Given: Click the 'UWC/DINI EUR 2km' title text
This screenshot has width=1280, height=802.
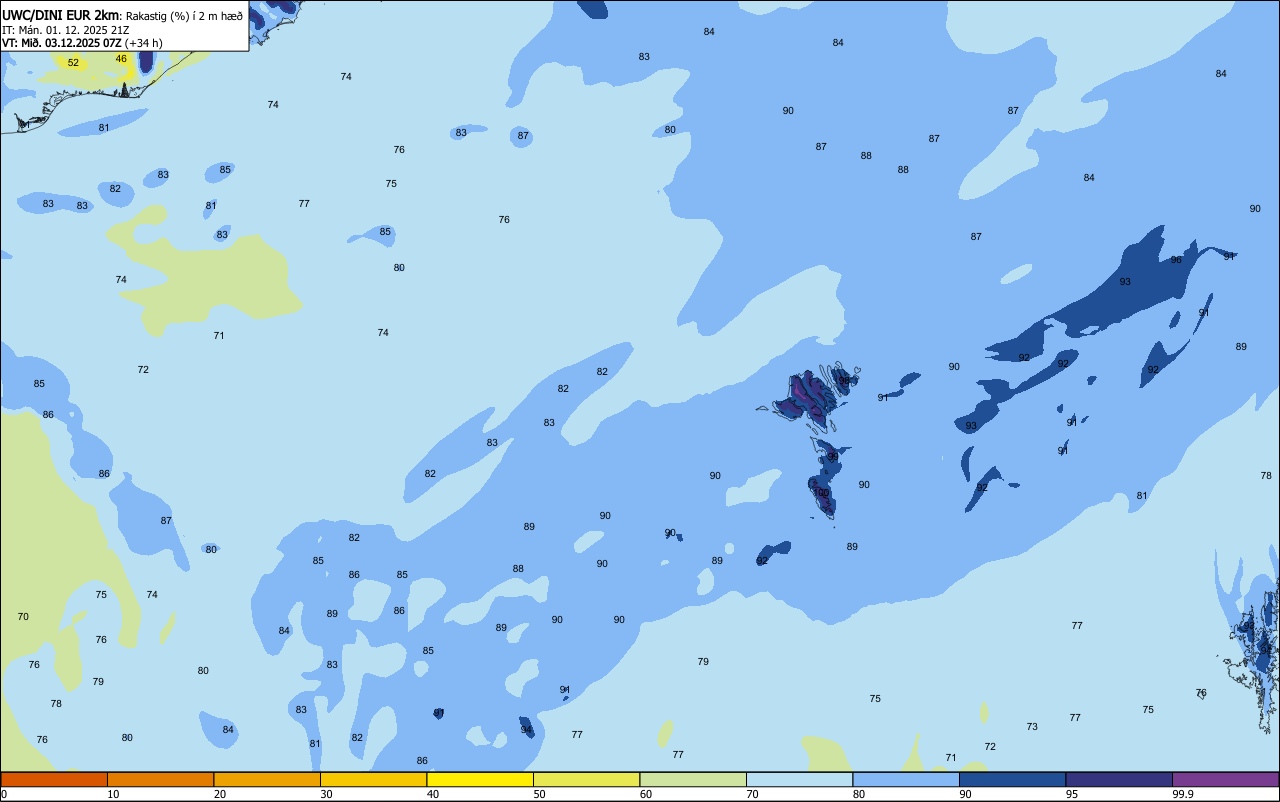Looking at the screenshot, I should click(60, 15).
